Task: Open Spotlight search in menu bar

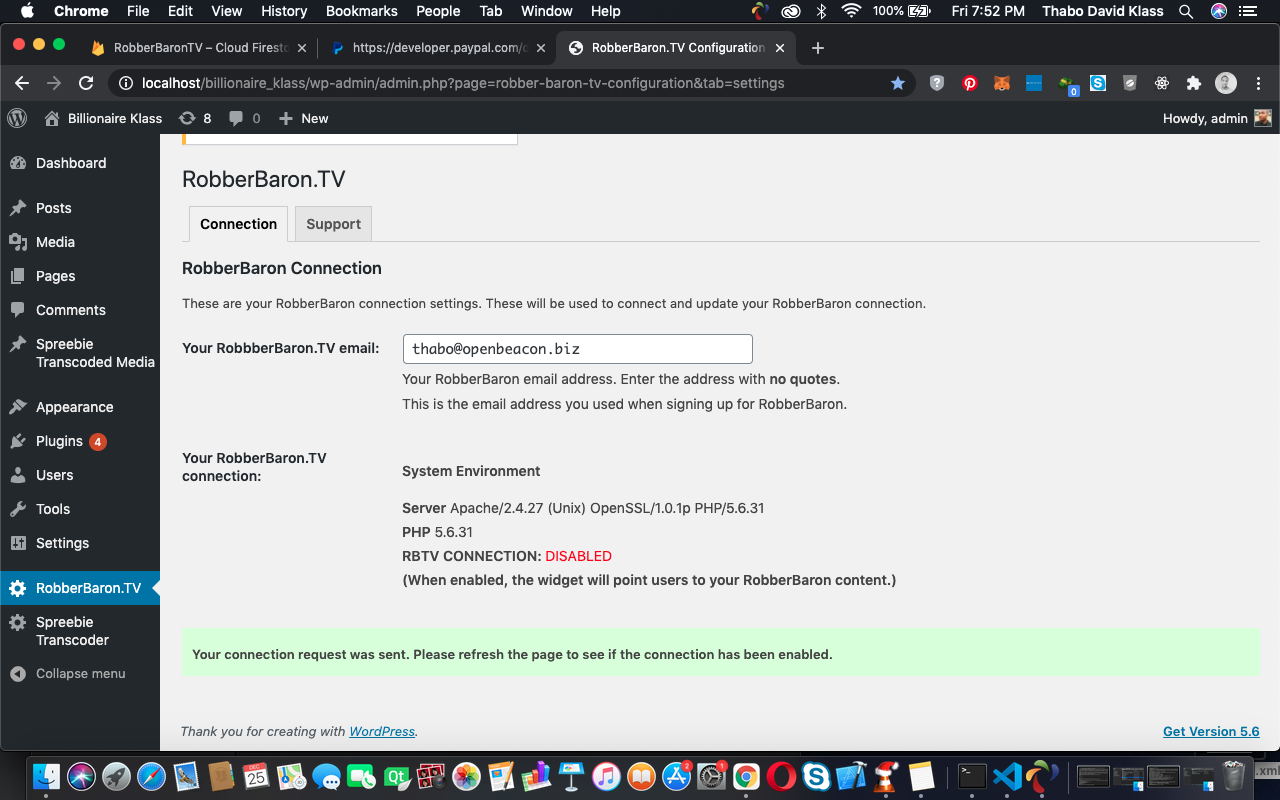Action: 1185,11
